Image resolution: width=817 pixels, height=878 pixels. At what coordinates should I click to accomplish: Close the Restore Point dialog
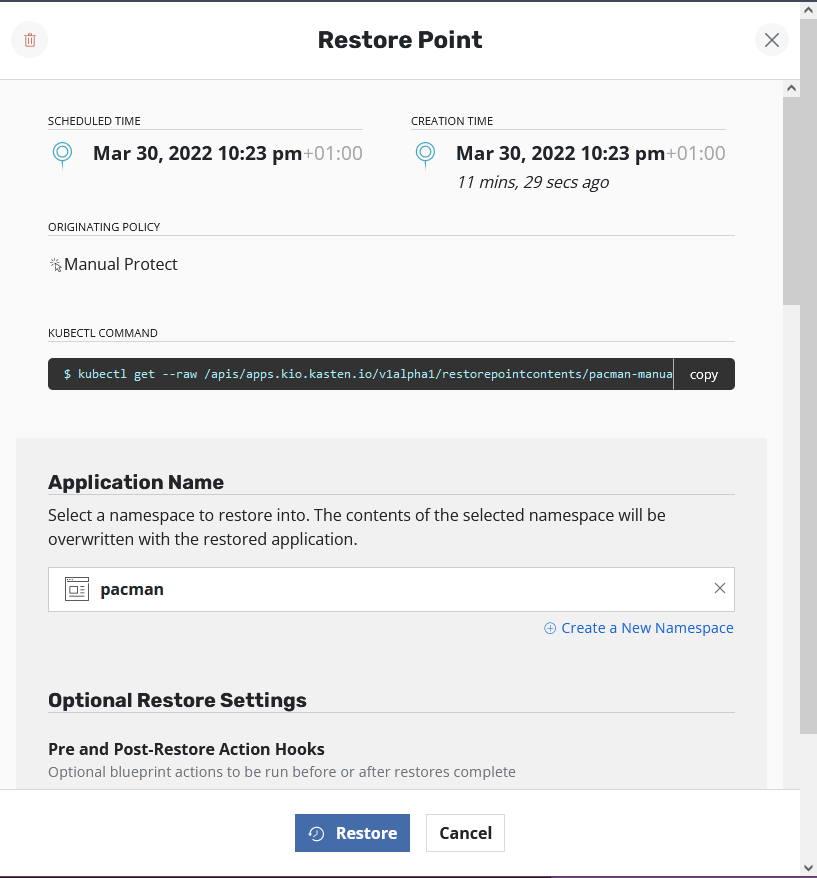click(772, 40)
